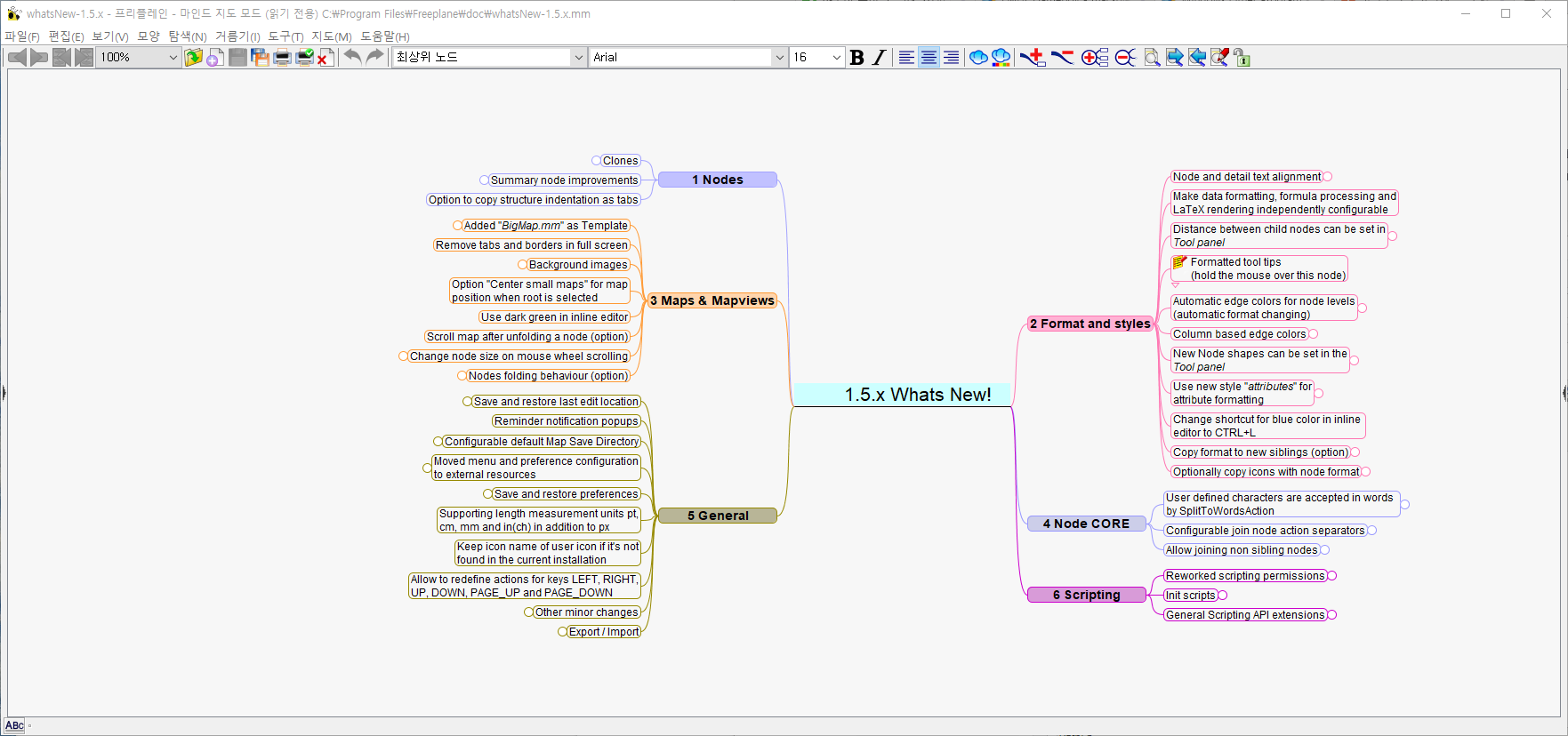
Task: Redo the last undone action
Action: 375,57
